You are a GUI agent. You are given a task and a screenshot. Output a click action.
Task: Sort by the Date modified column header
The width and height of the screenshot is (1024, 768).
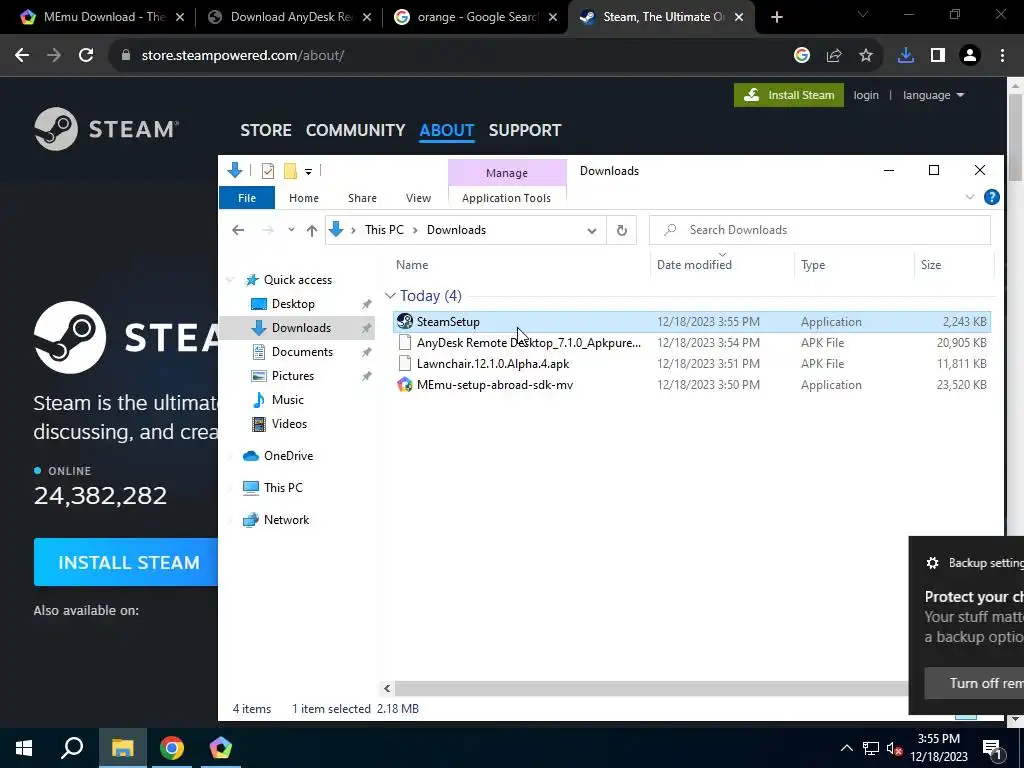[694, 264]
